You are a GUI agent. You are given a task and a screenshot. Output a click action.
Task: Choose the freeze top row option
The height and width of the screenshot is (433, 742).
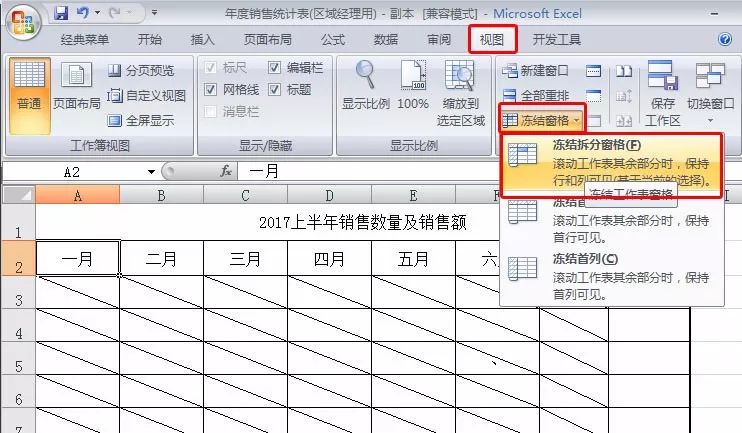[x=611, y=221]
